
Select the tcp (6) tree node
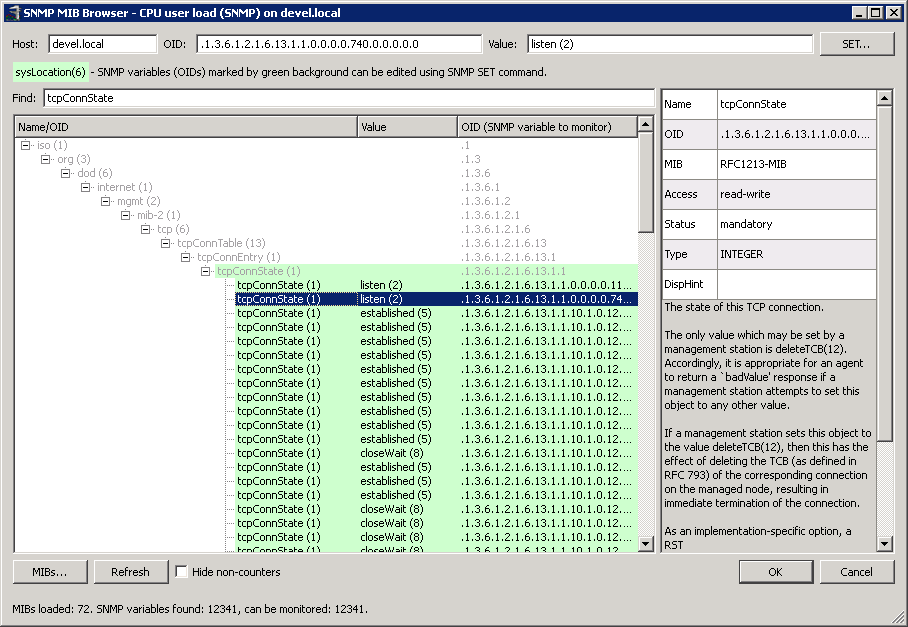tap(173, 229)
